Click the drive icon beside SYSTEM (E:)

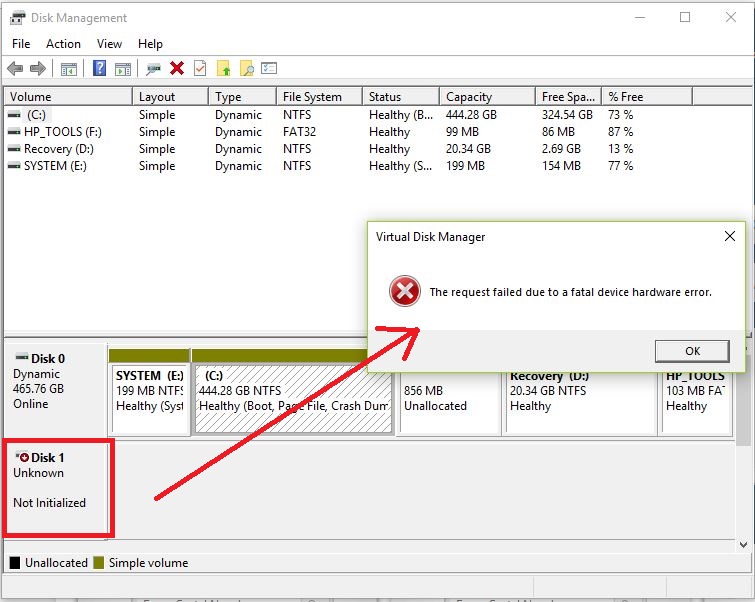point(14,165)
